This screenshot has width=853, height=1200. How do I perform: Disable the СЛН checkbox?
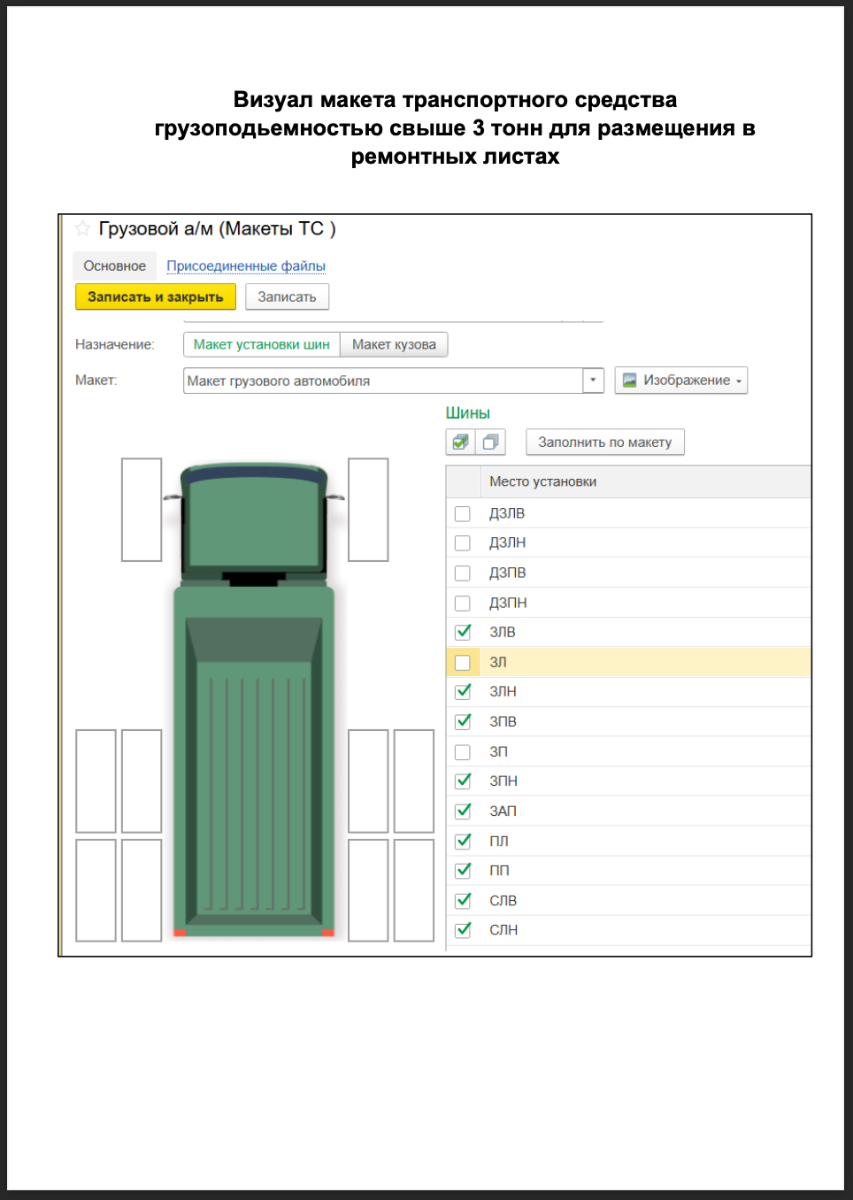pos(462,930)
